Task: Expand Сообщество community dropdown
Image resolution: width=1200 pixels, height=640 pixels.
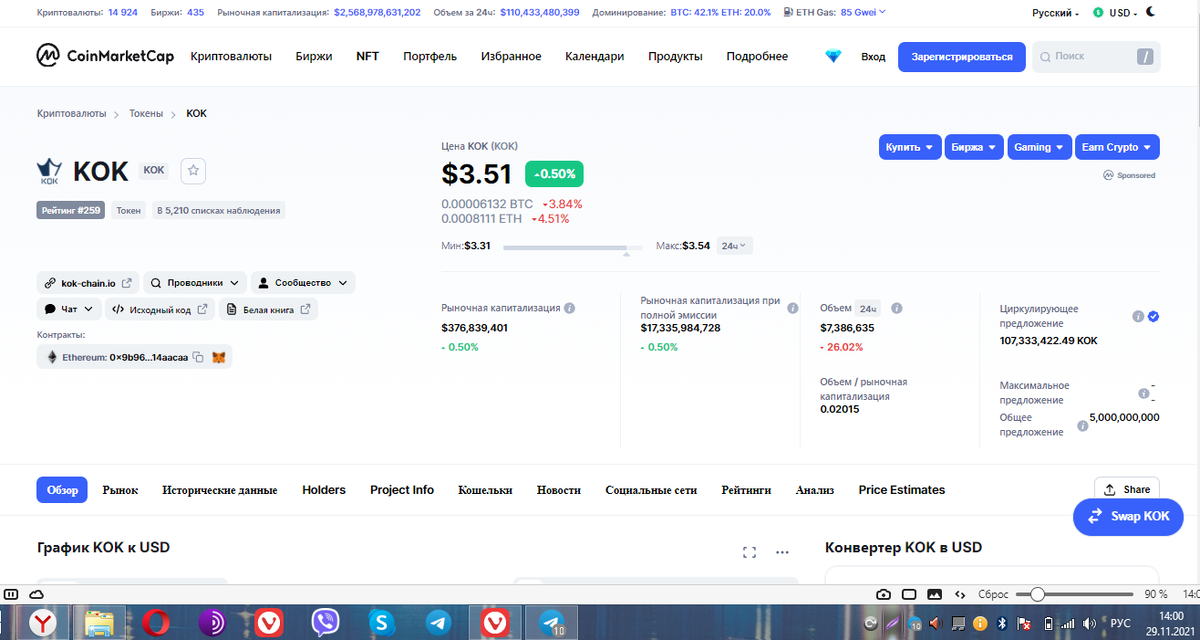Action: tap(303, 283)
